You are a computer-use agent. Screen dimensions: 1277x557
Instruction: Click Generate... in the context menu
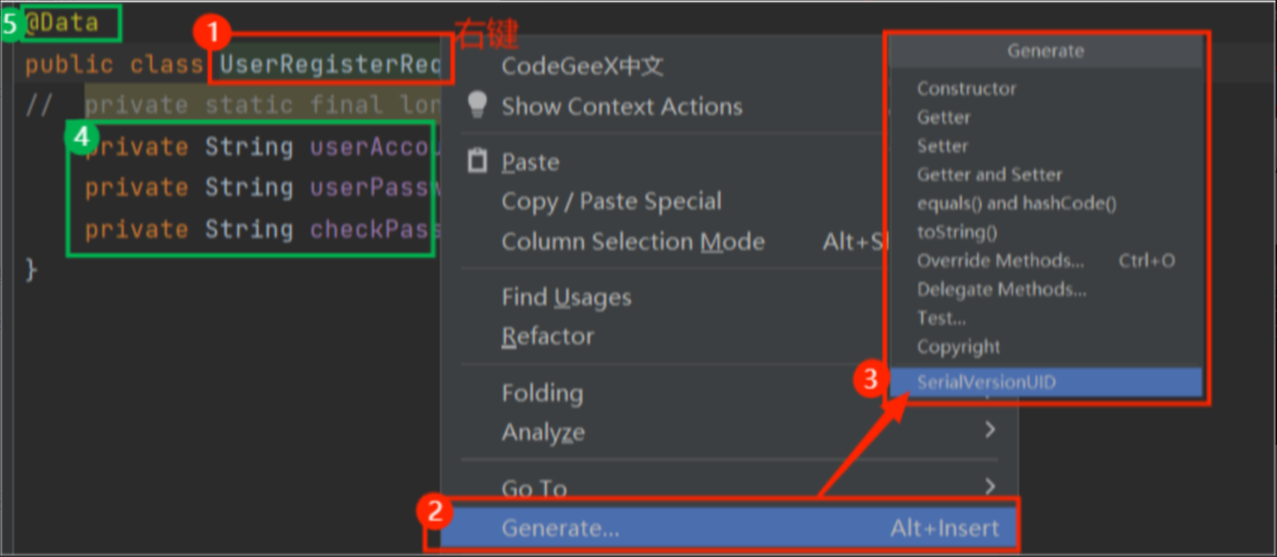click(x=560, y=528)
